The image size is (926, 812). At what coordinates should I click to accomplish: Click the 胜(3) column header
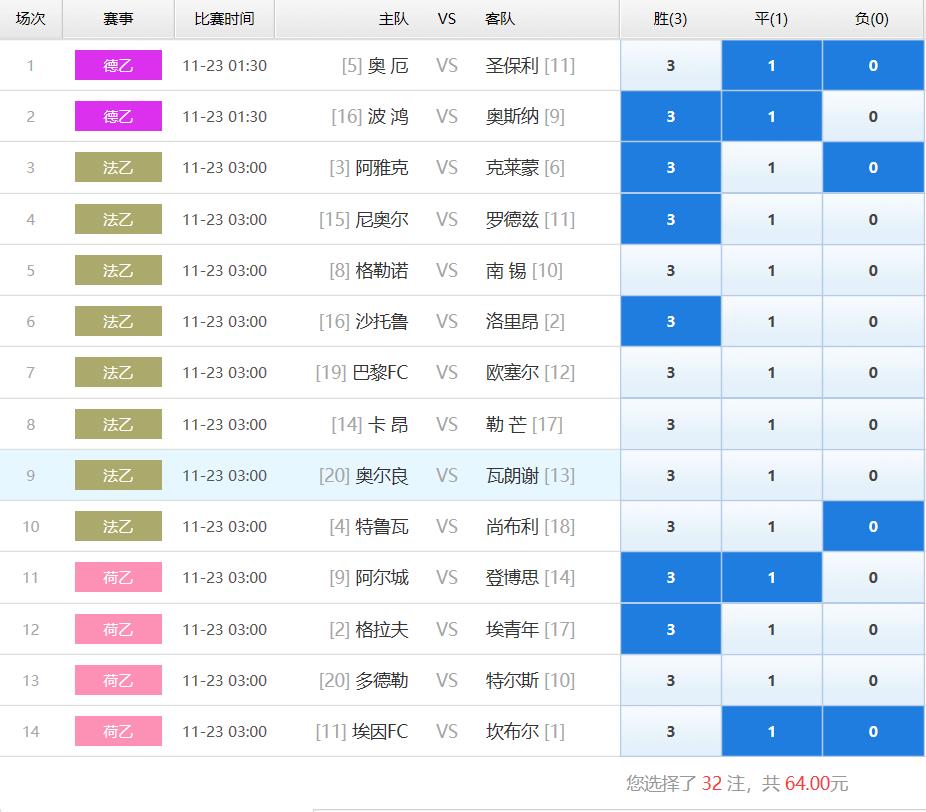point(670,19)
